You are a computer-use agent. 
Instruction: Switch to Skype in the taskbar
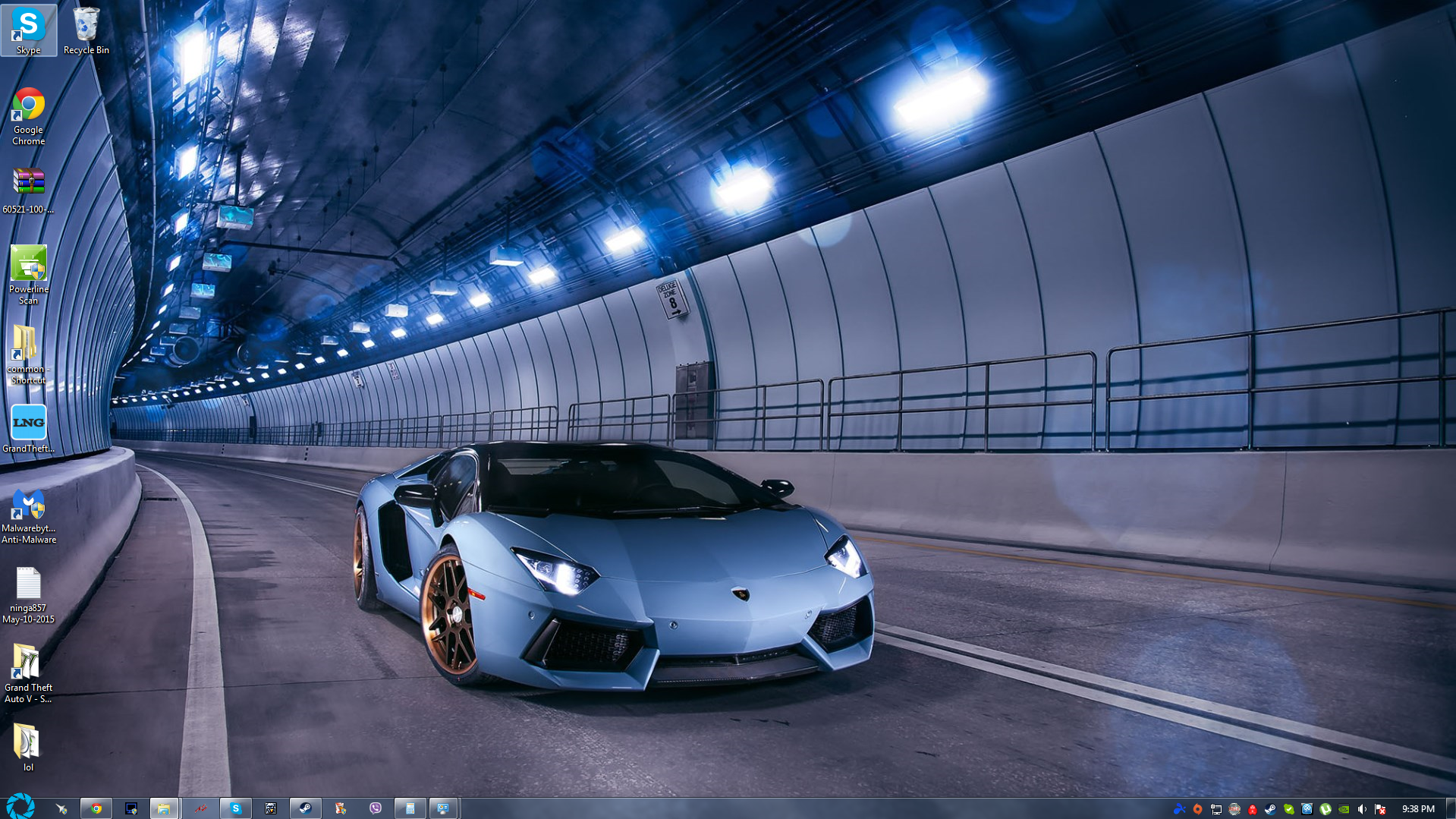(235, 808)
